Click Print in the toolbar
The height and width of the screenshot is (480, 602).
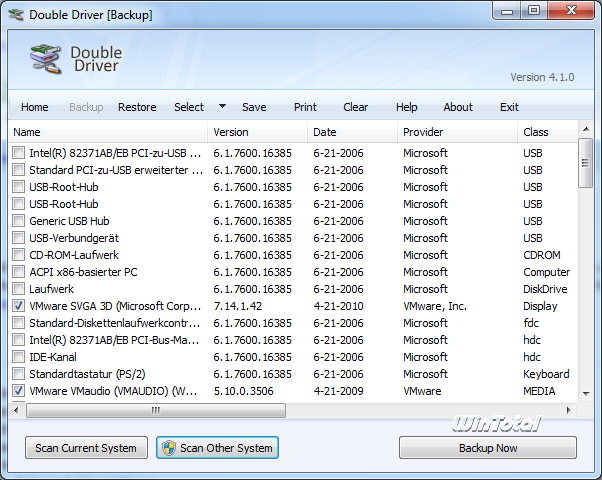[x=305, y=107]
